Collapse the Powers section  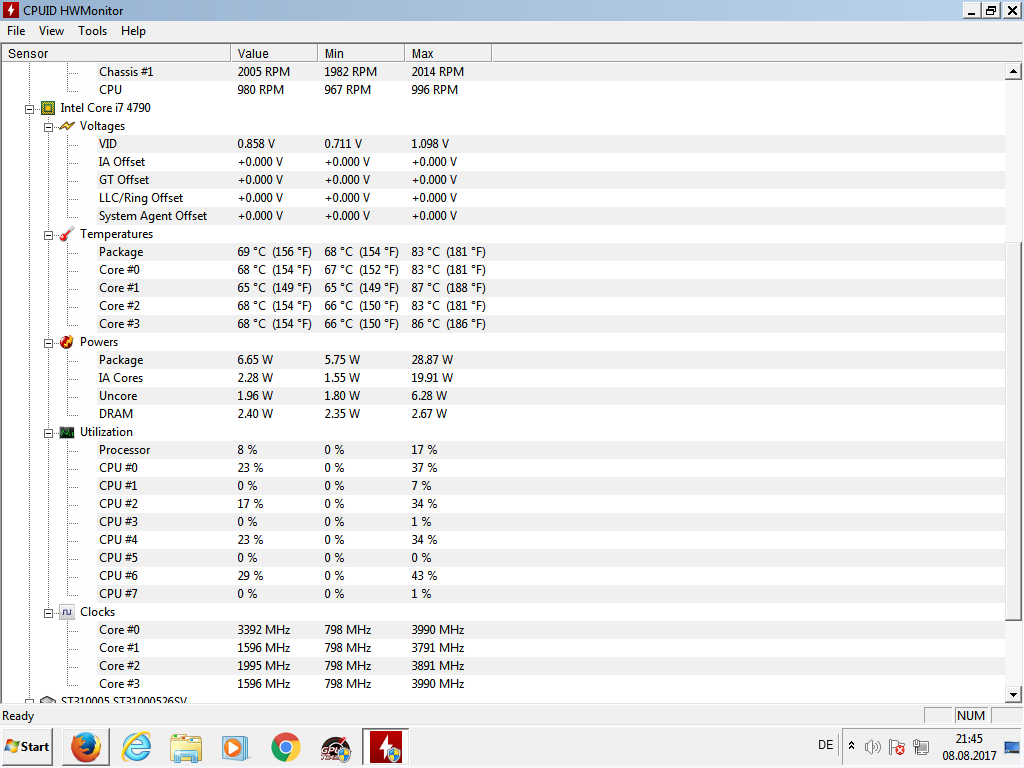click(x=48, y=344)
